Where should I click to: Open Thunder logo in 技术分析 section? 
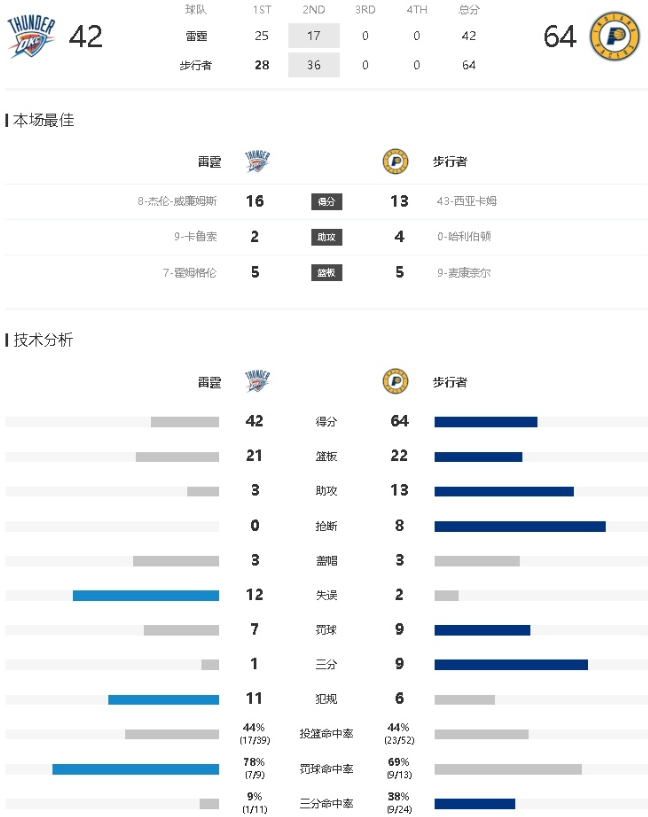257,381
